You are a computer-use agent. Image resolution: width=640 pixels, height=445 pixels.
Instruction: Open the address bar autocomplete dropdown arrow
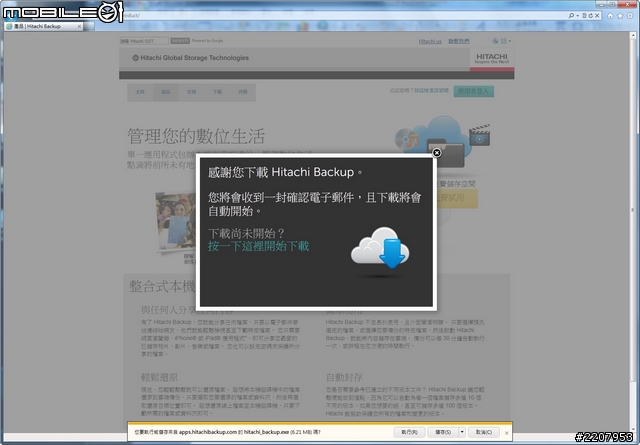[578, 16]
